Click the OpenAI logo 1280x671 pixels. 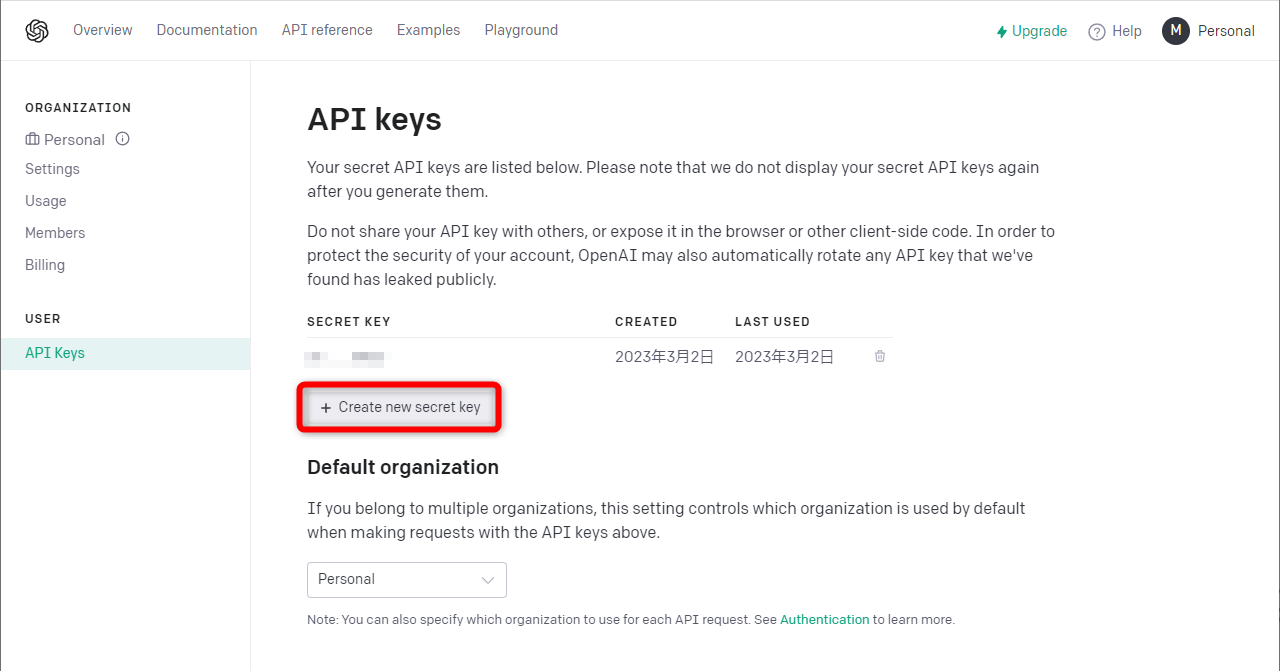(37, 30)
